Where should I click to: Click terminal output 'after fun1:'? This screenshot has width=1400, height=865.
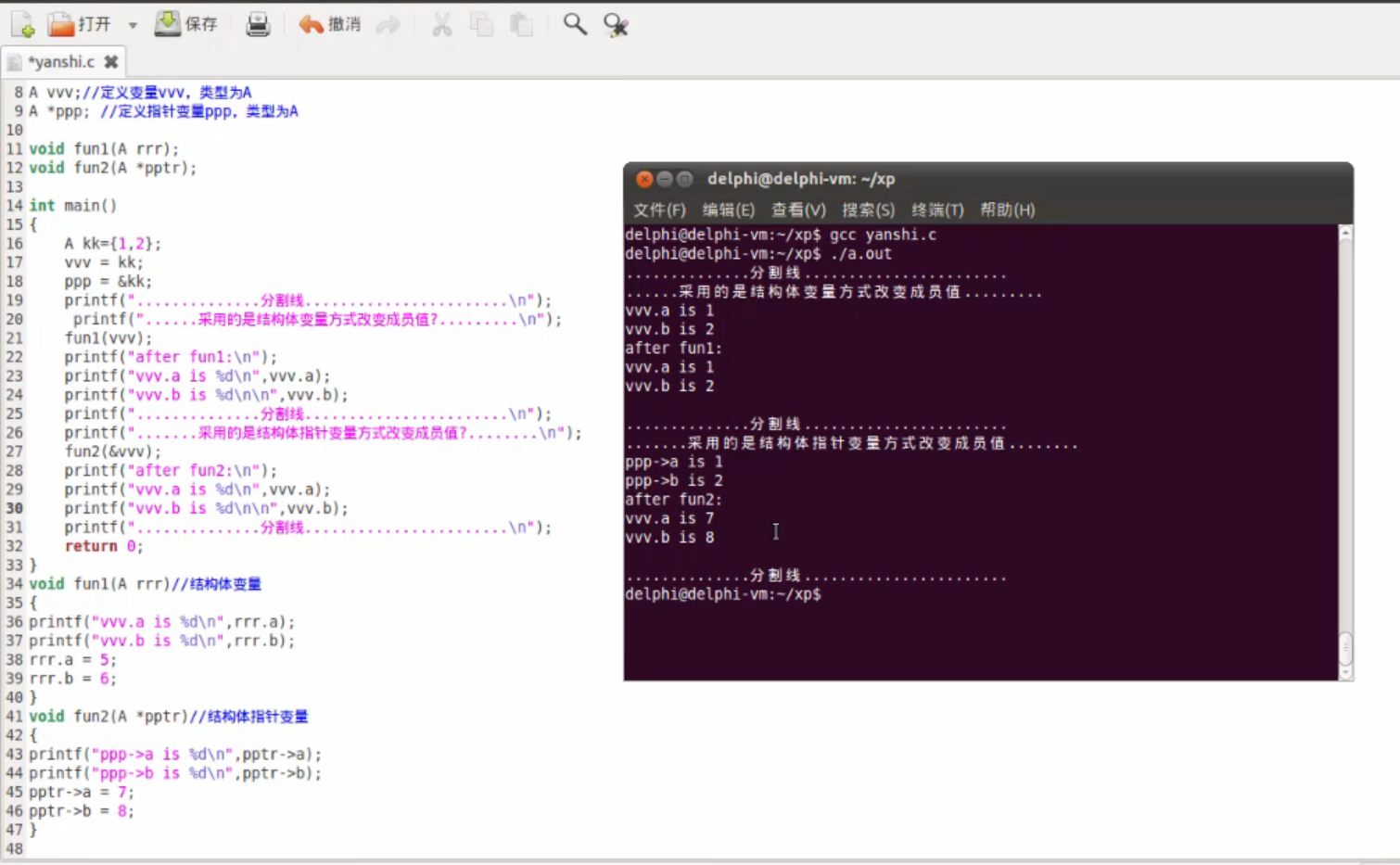coord(673,349)
